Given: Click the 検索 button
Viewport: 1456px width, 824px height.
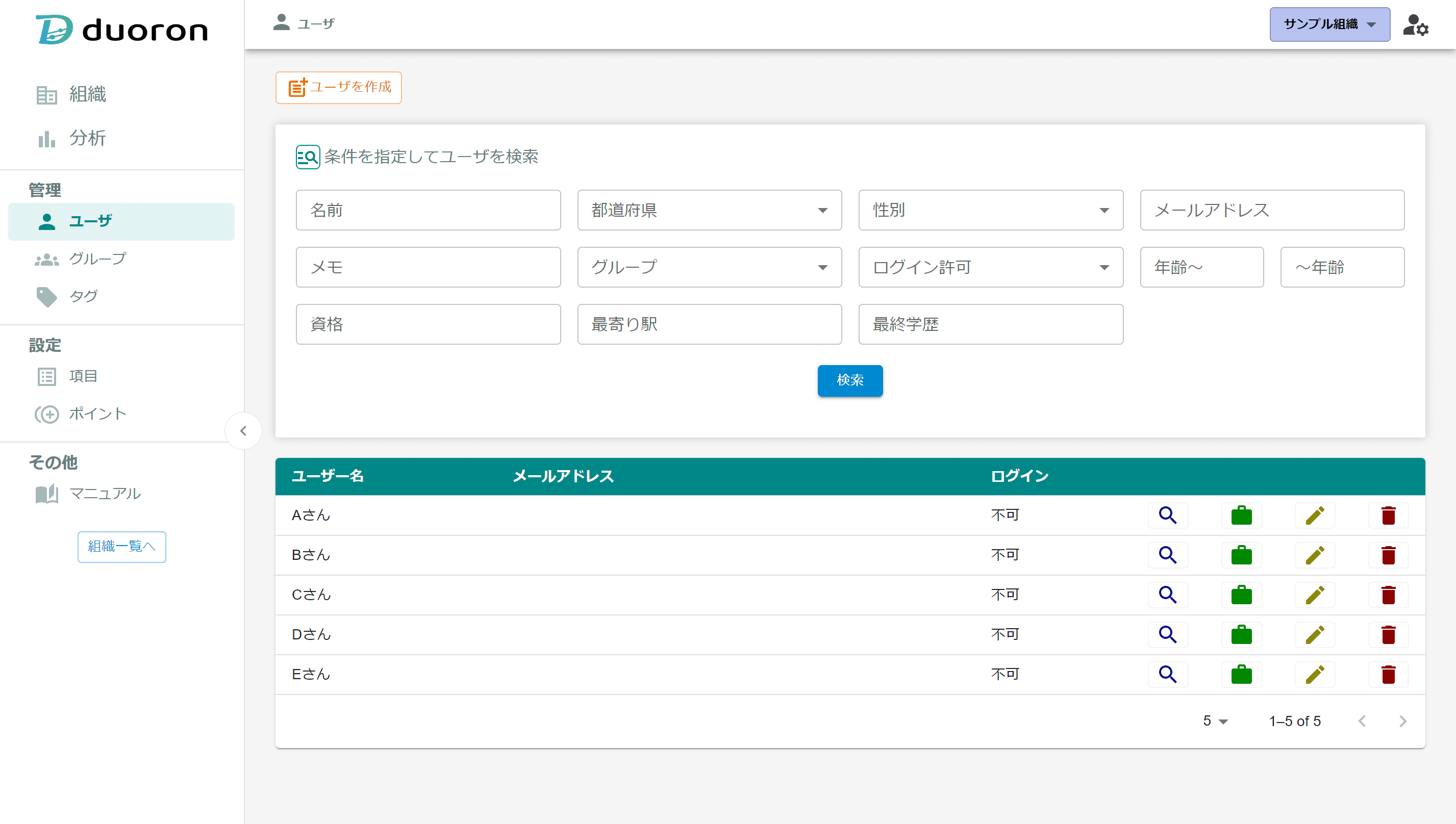Looking at the screenshot, I should 850,380.
